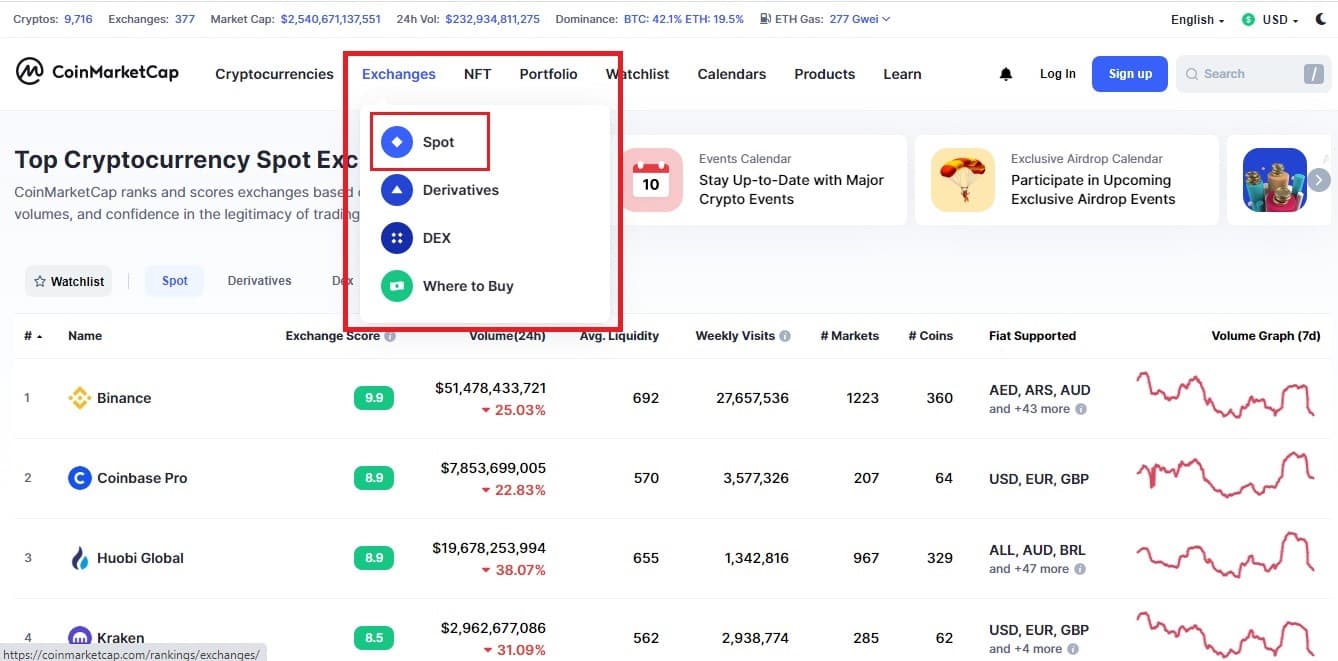Open the Portfolio menu item
This screenshot has height=661, width=1338.
point(548,74)
